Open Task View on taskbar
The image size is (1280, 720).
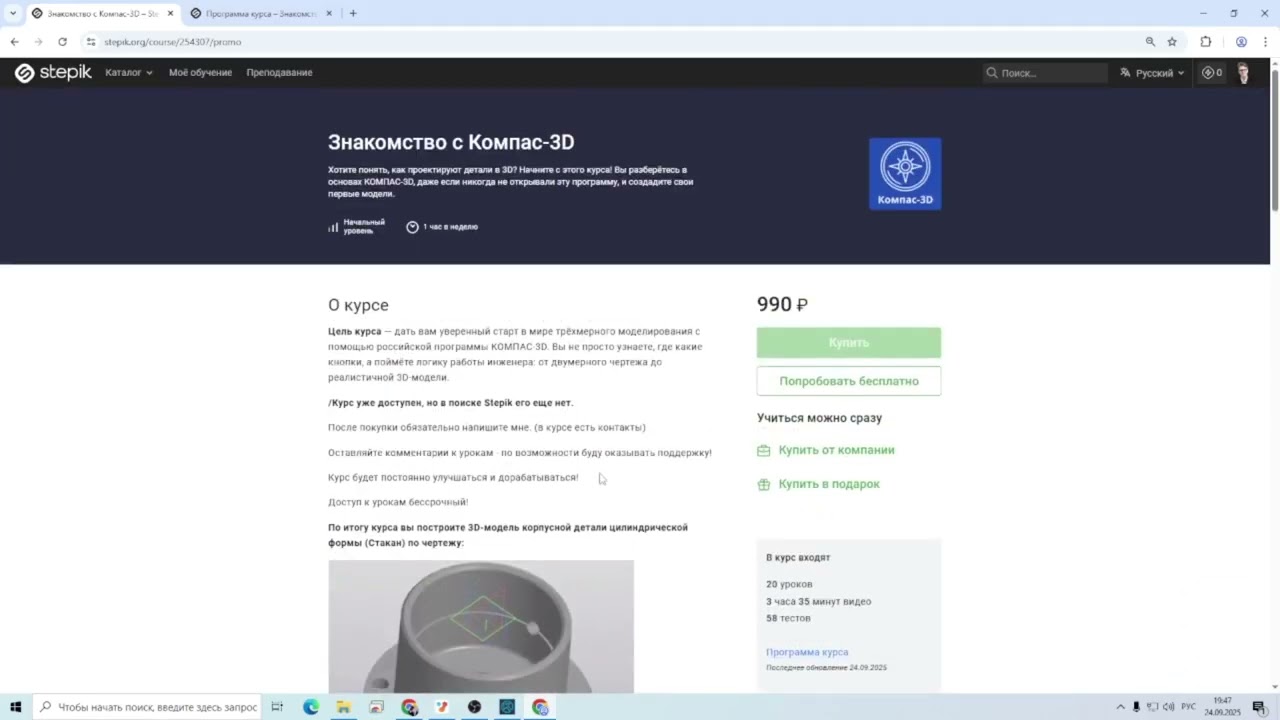[277, 707]
